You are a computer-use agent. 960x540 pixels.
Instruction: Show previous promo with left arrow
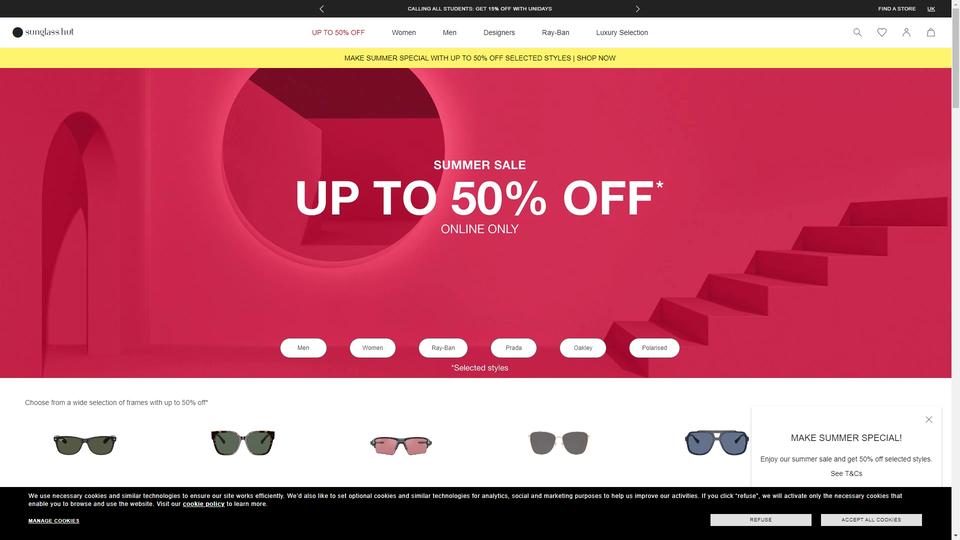coord(322,9)
